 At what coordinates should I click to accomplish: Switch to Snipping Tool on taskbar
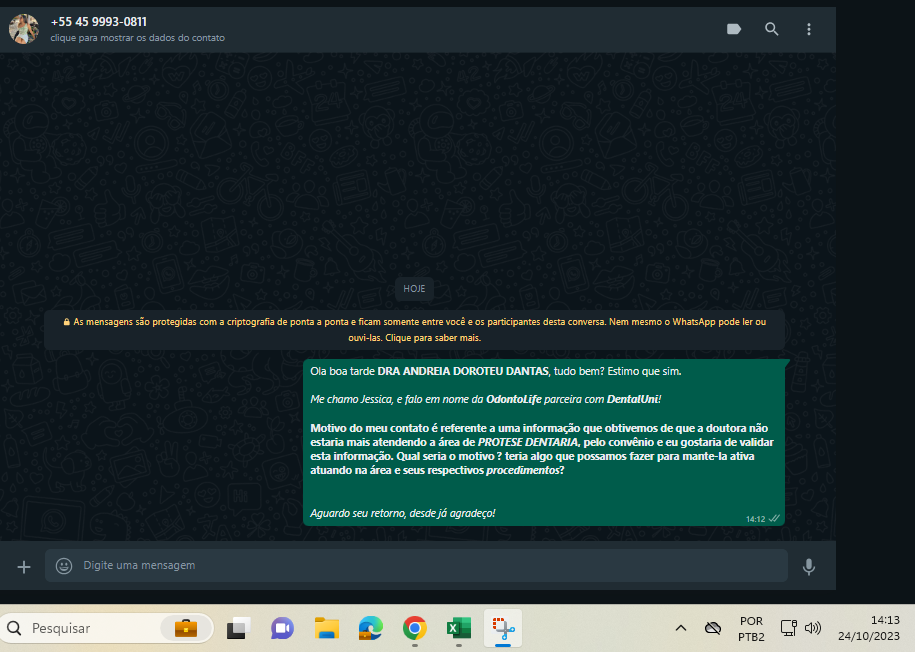[502, 628]
